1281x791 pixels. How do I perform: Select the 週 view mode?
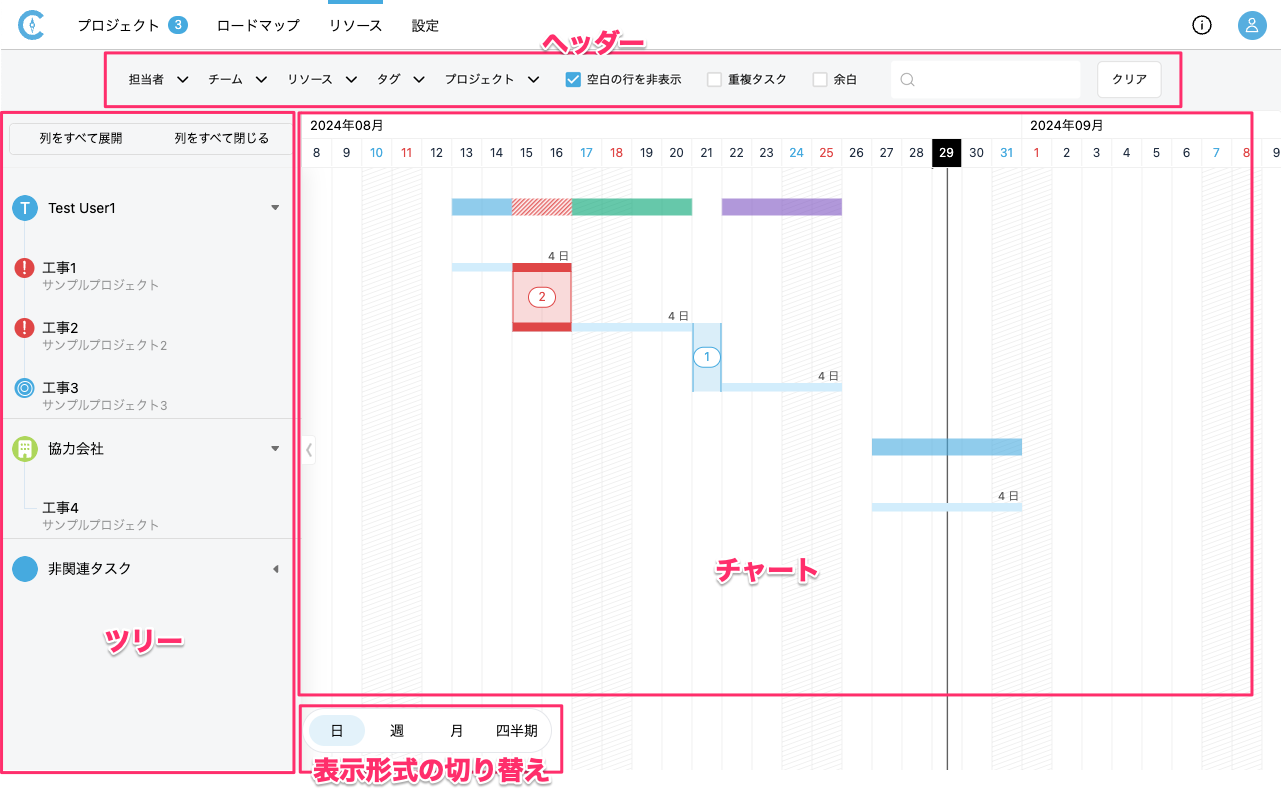pyautogui.click(x=397, y=731)
